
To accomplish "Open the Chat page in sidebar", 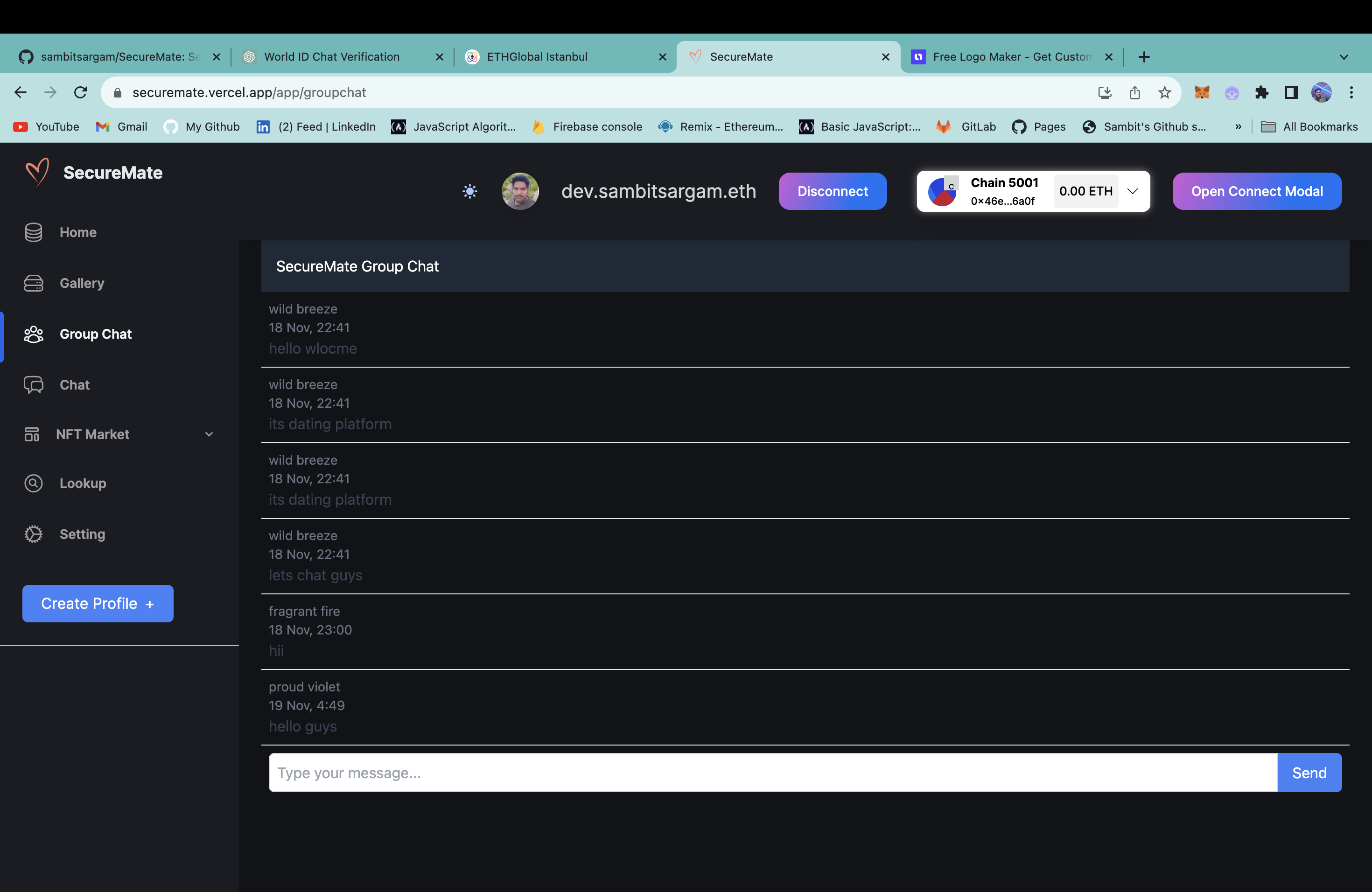I will click(74, 385).
